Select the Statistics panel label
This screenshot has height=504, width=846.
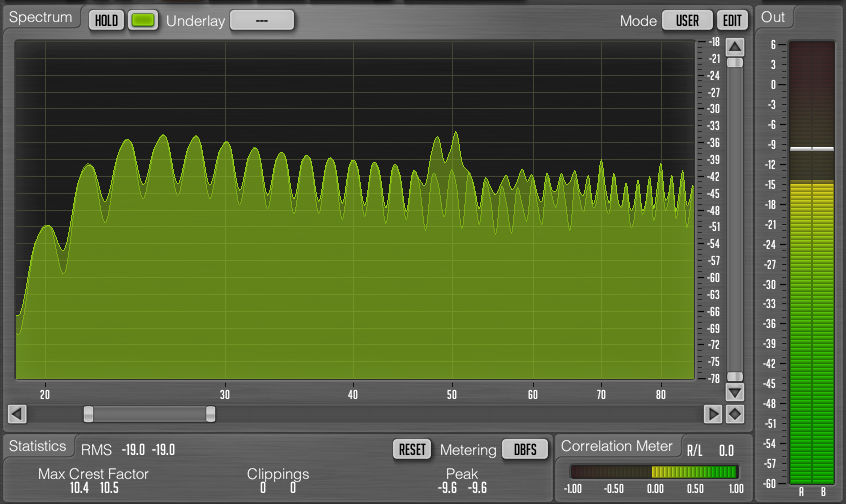point(39,446)
